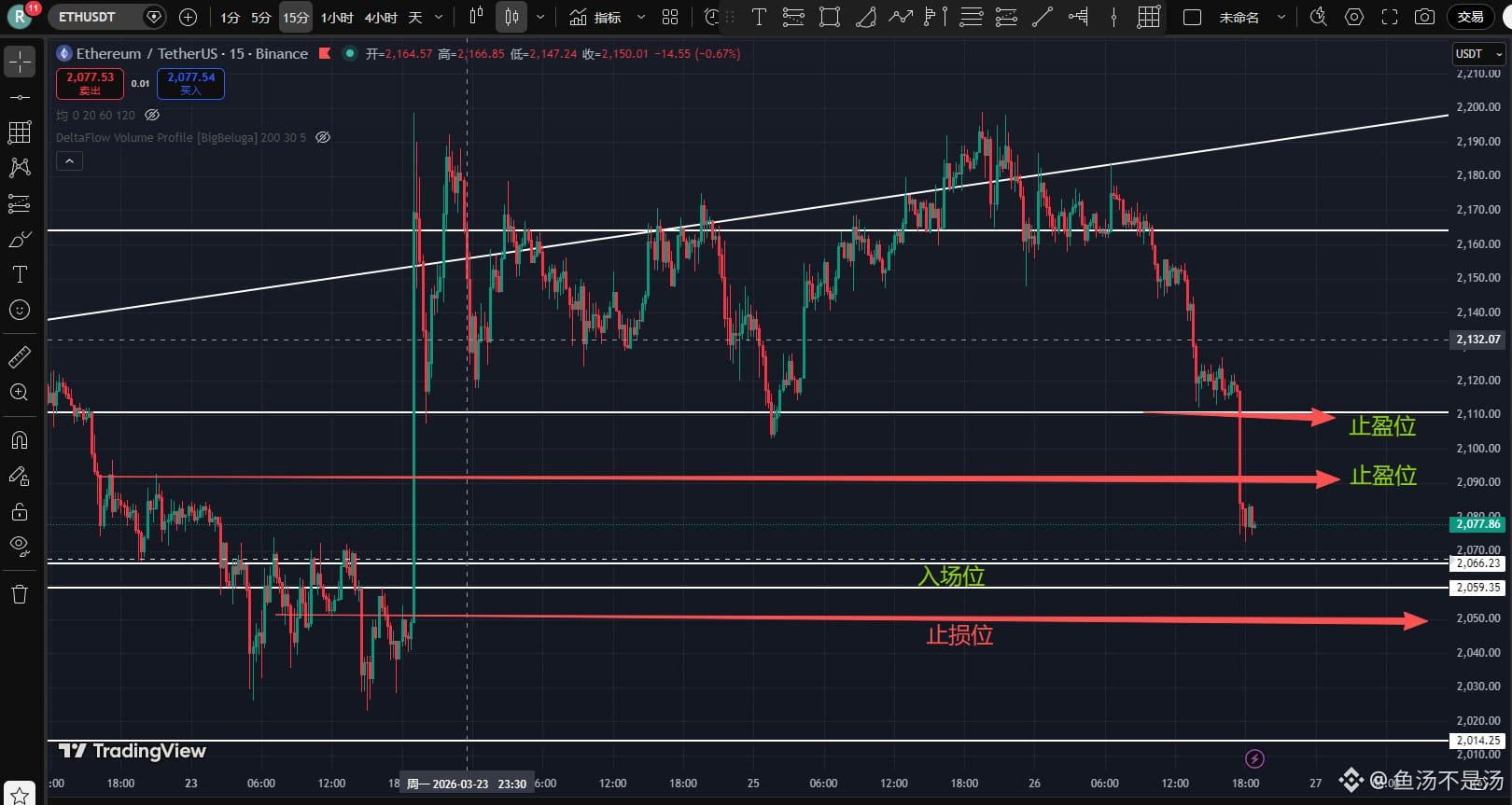Click the Ethereum / TetherUS symbol title
Viewport: 1512px width, 805px height.
tap(192, 53)
